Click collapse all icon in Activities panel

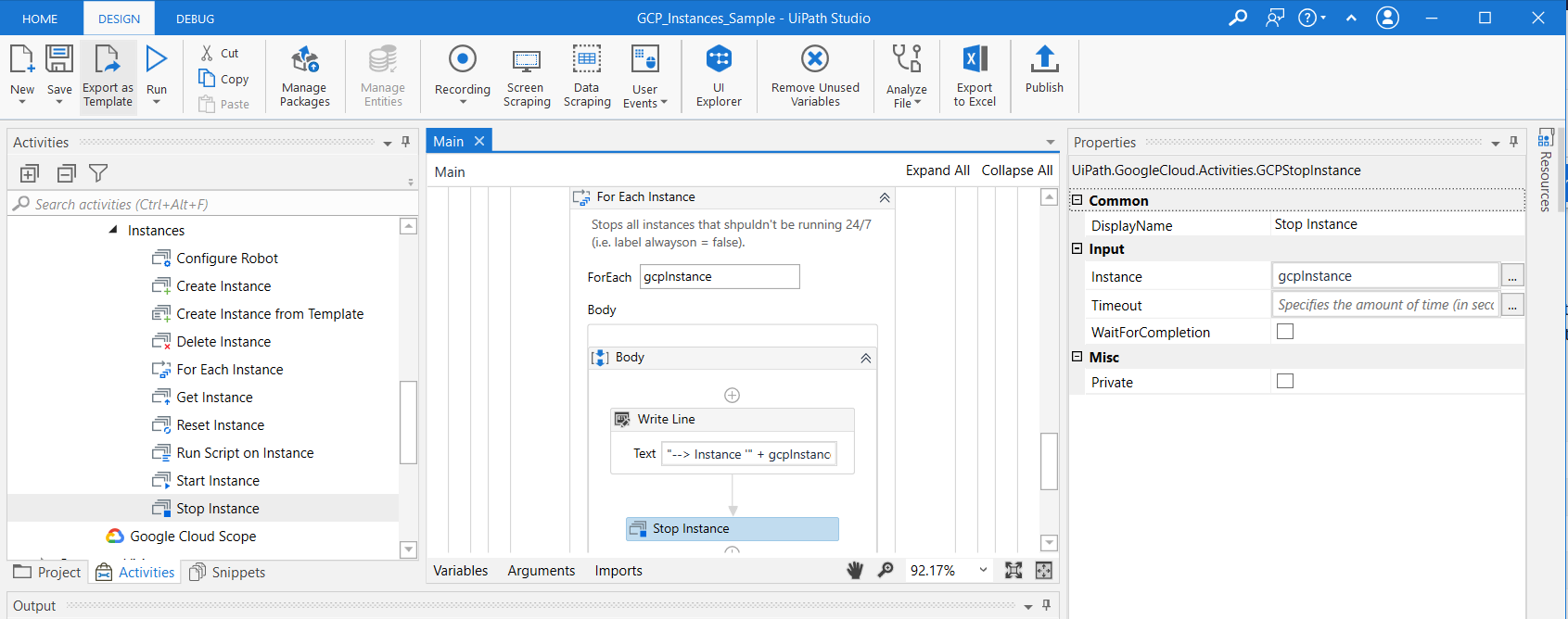pos(66,173)
